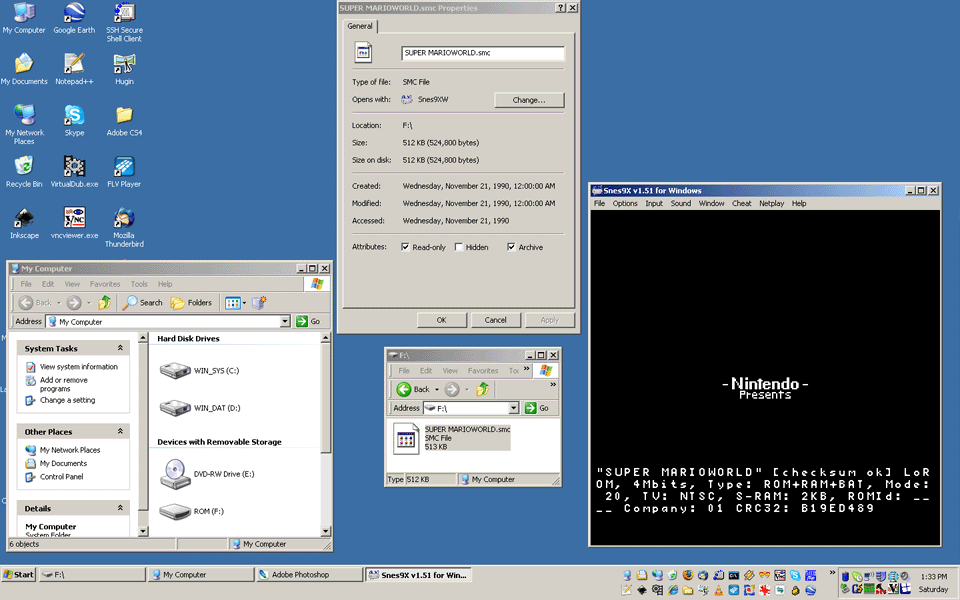Collapse the Other Places panel
This screenshot has height=600, width=960.
pos(120,432)
